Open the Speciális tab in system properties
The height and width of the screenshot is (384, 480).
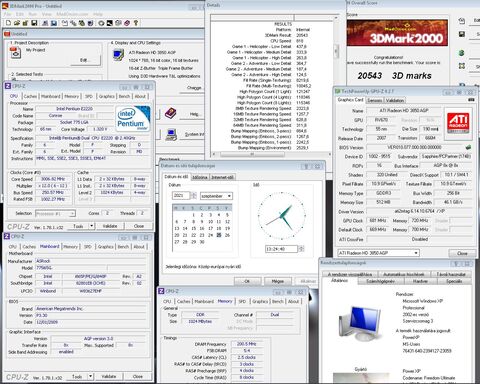point(454,281)
